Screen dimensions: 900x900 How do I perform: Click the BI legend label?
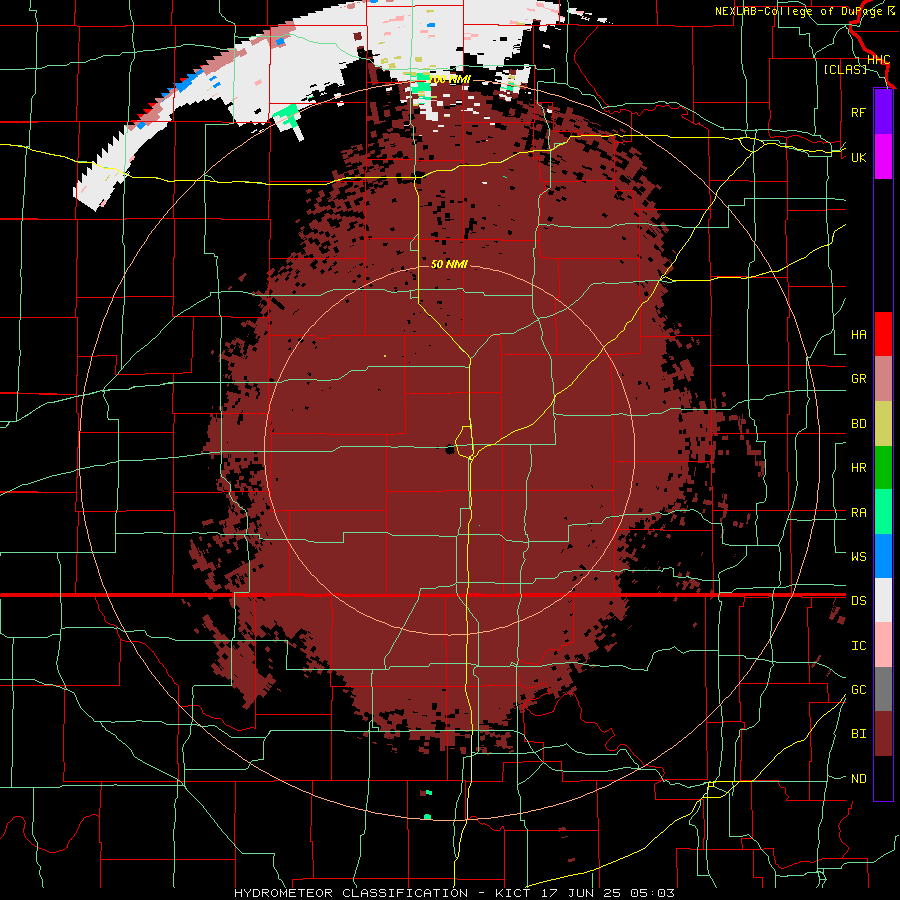pyautogui.click(x=858, y=734)
